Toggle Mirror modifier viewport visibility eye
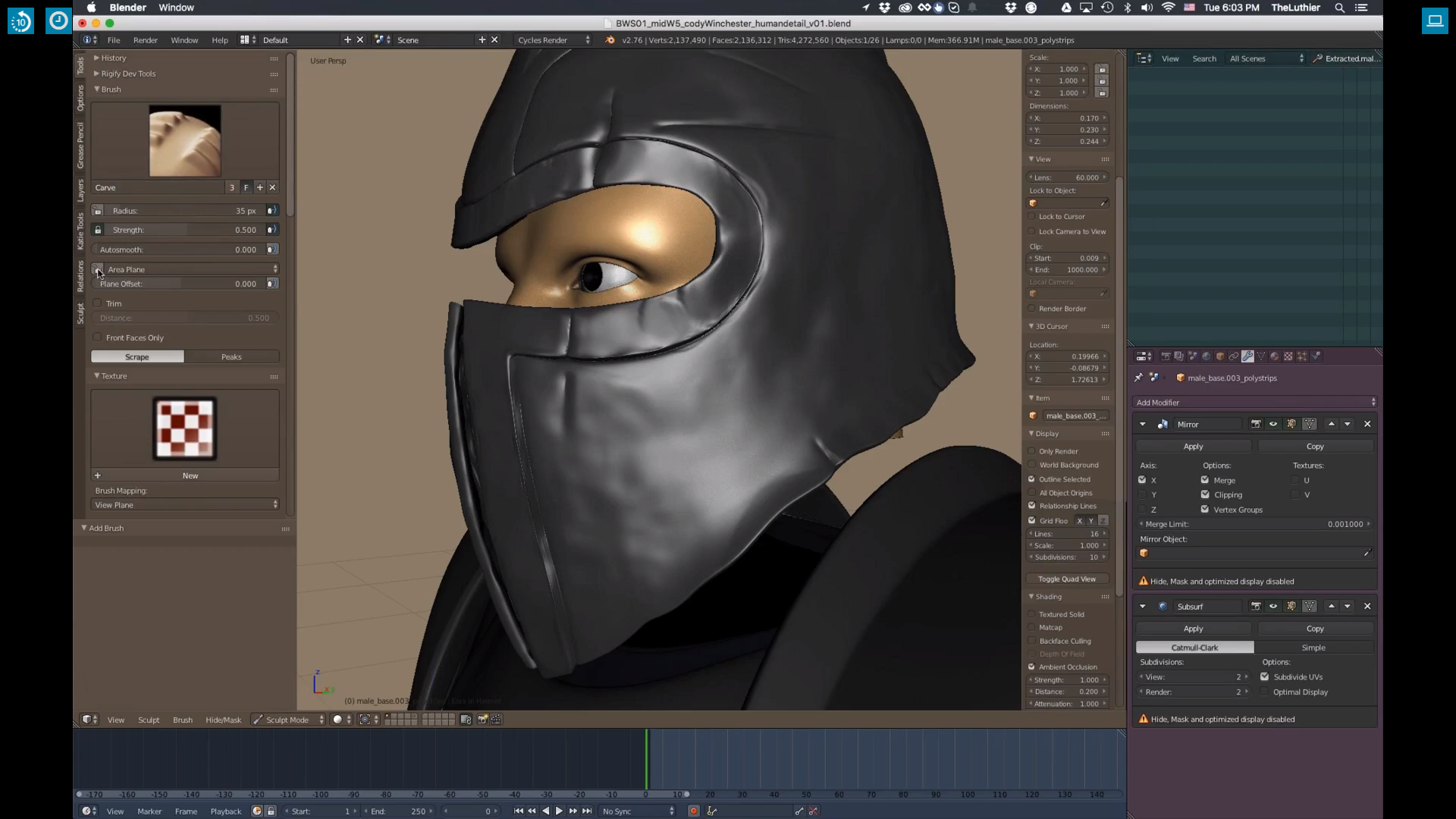Image resolution: width=1456 pixels, height=819 pixels. [x=1273, y=424]
